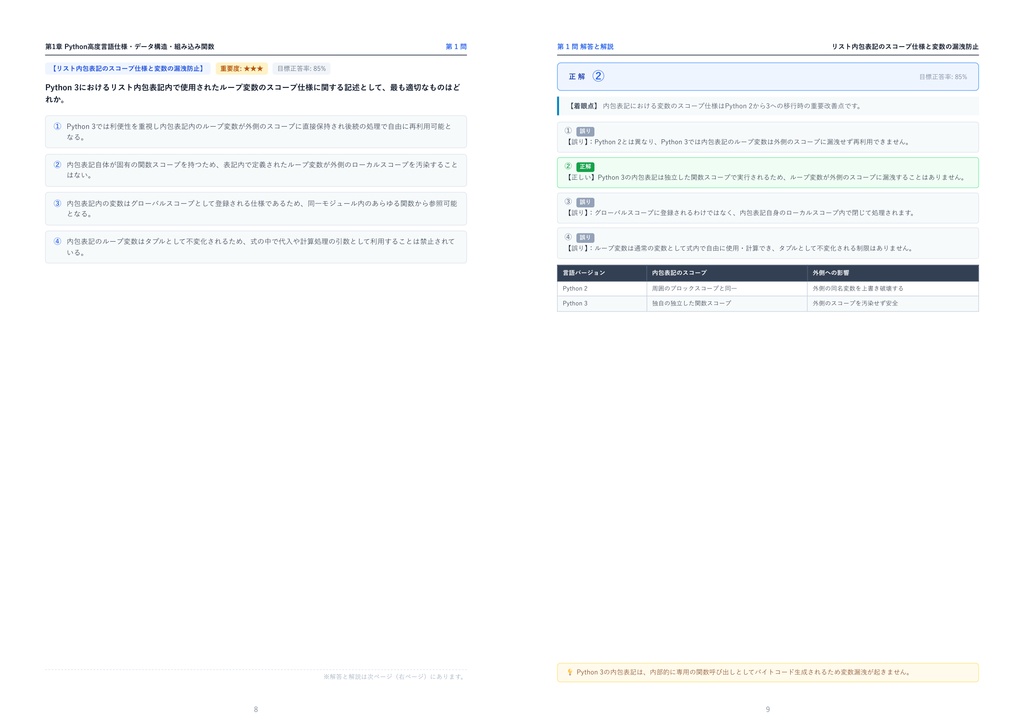
Task: Click the circled number ② of the question option
Action: (57, 165)
